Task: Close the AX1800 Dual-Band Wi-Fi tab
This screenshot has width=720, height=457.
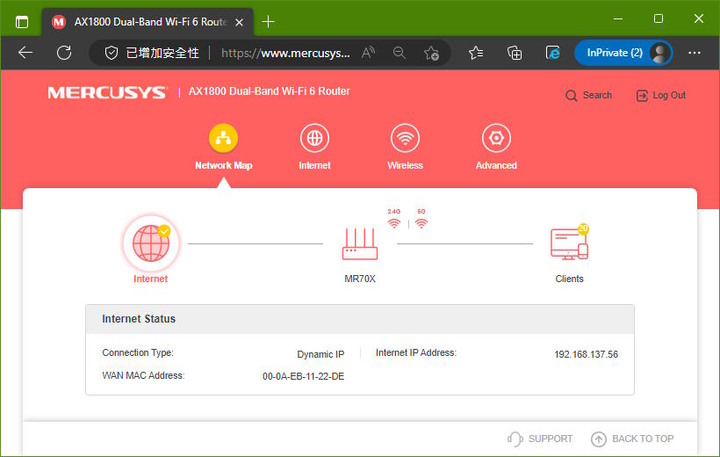Action: (x=239, y=22)
